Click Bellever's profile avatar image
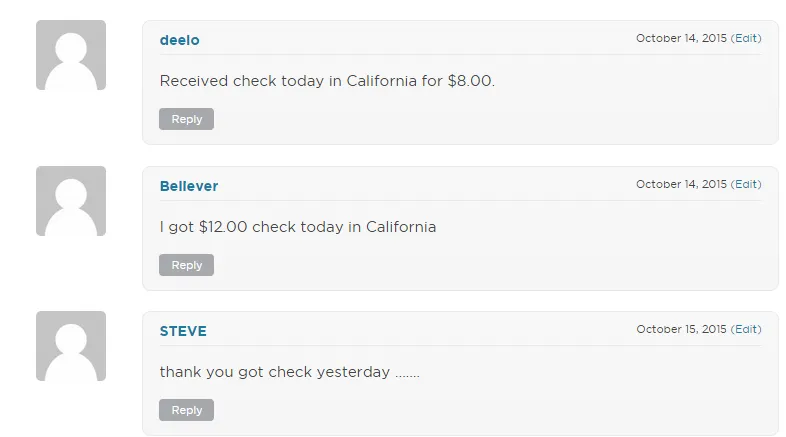The height and width of the screenshot is (437, 786). click(70, 201)
